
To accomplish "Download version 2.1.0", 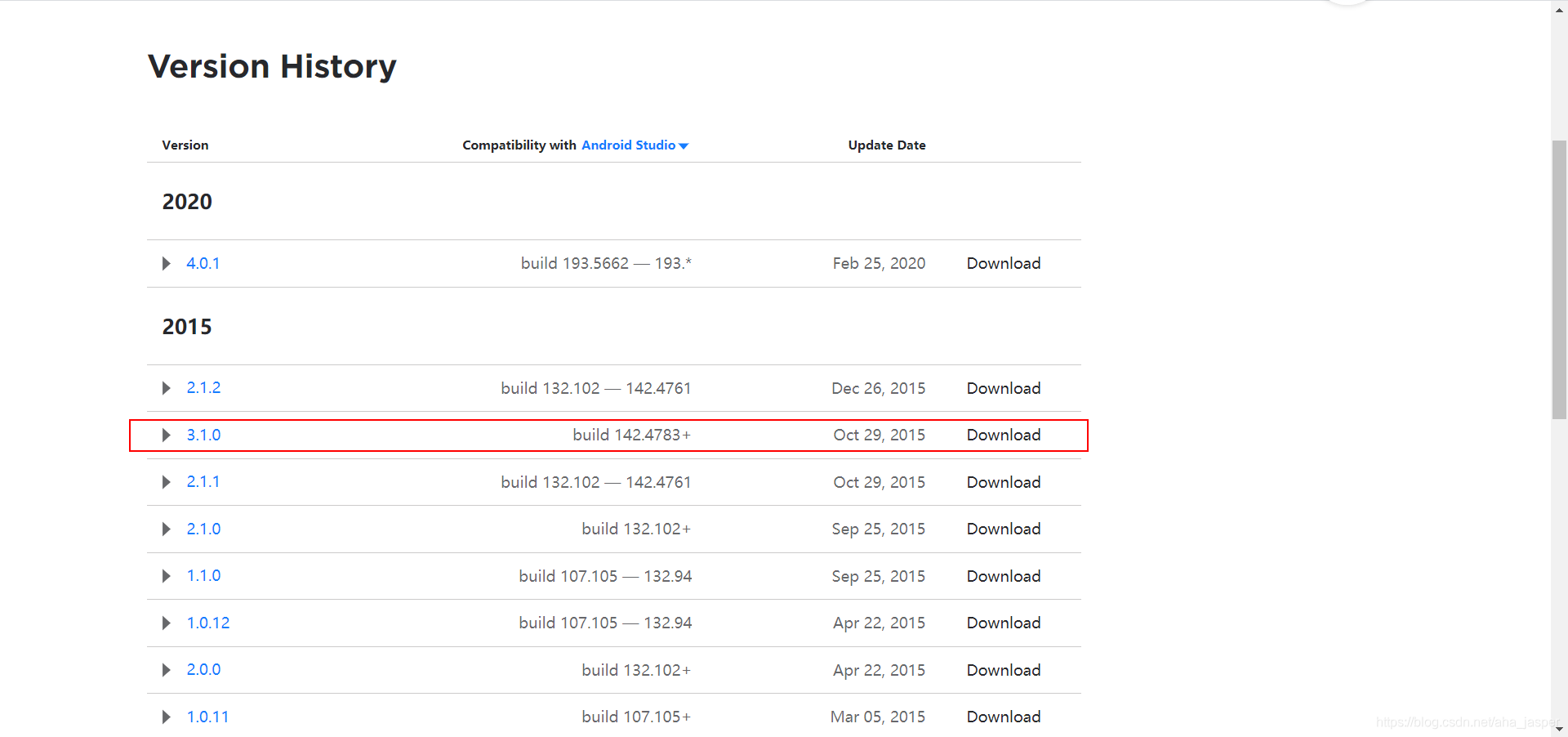I will coord(1004,529).
